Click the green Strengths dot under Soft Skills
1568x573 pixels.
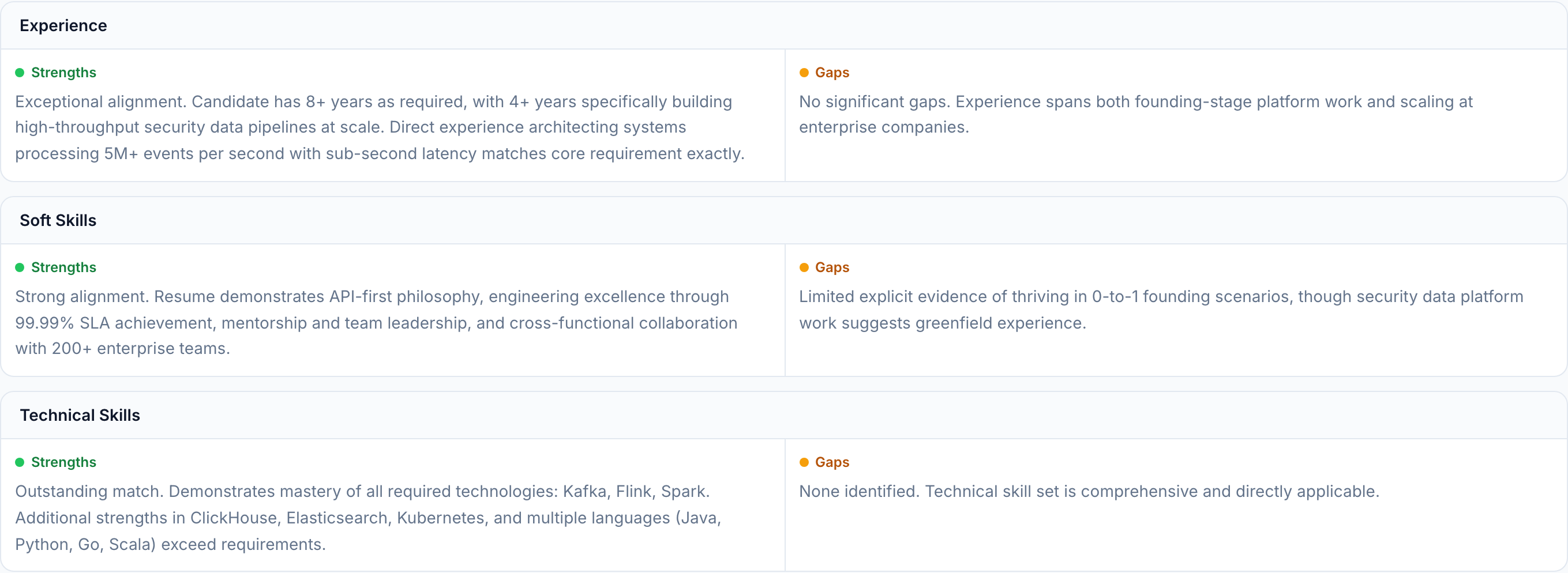click(x=20, y=267)
